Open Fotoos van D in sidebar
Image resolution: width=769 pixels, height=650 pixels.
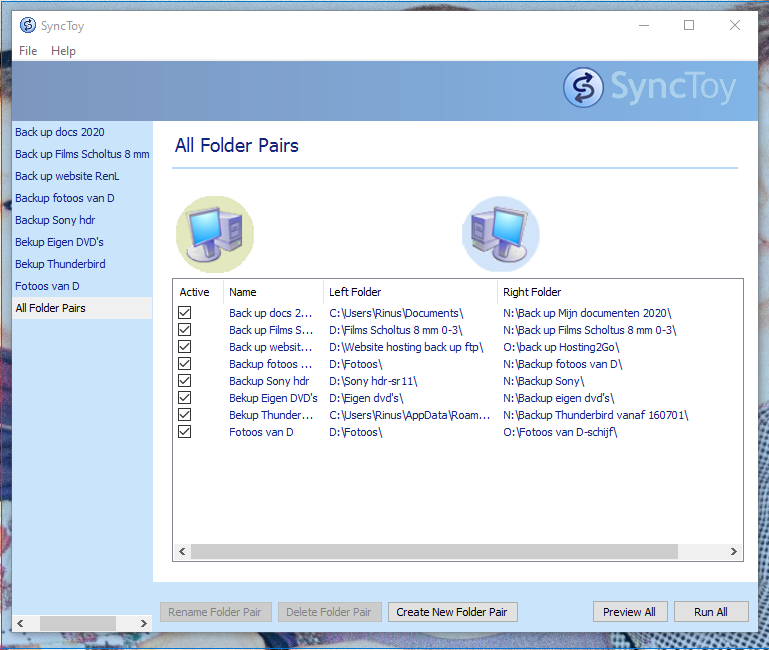point(47,286)
